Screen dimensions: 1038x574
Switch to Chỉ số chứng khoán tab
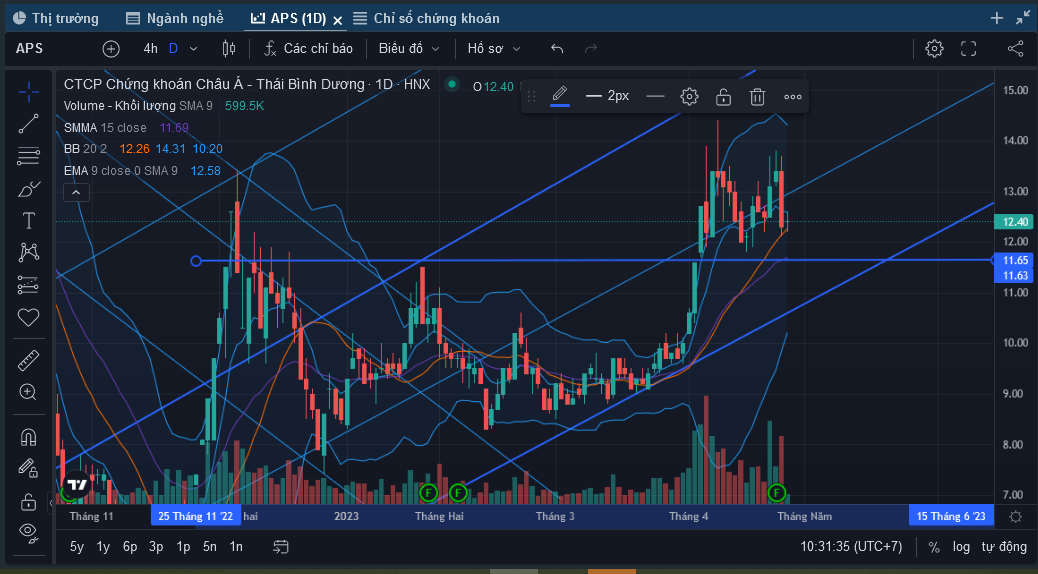[x=426, y=19]
